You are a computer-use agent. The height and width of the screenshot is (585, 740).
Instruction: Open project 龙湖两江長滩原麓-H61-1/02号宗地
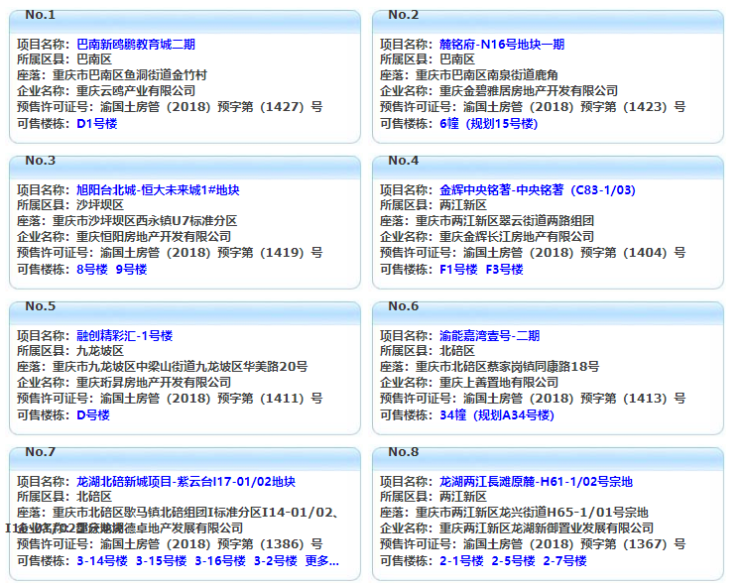click(x=536, y=482)
